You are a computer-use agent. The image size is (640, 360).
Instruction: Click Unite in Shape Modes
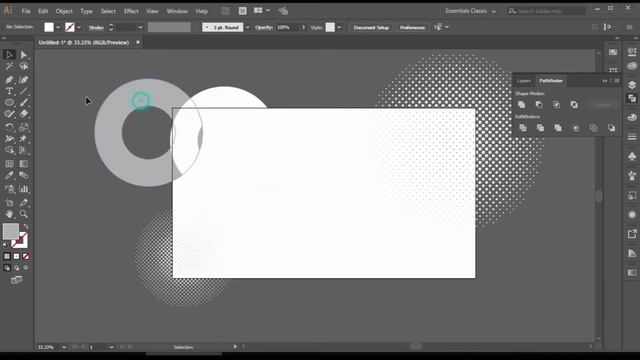[x=521, y=105]
